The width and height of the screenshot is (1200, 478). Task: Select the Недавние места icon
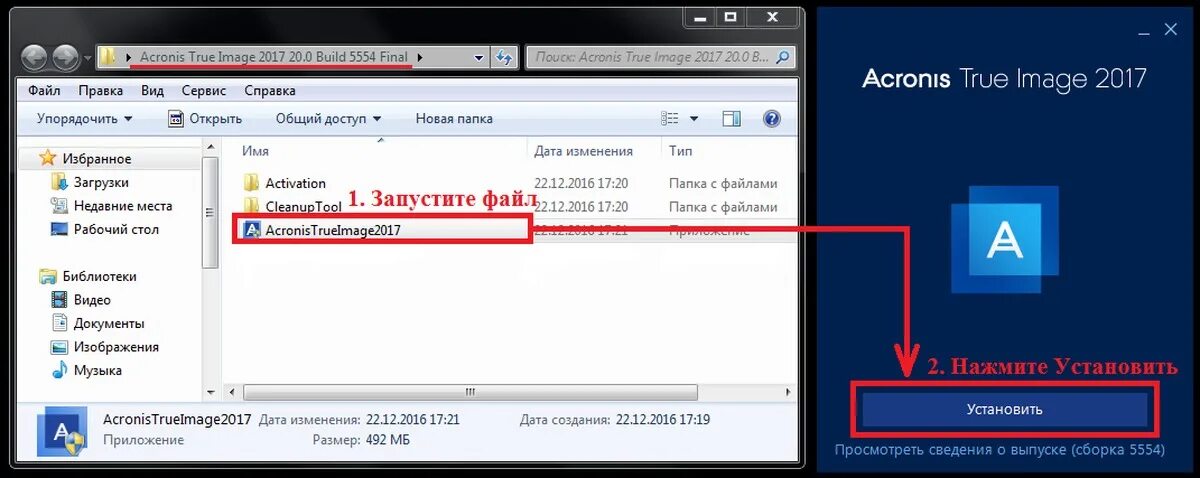[59, 205]
